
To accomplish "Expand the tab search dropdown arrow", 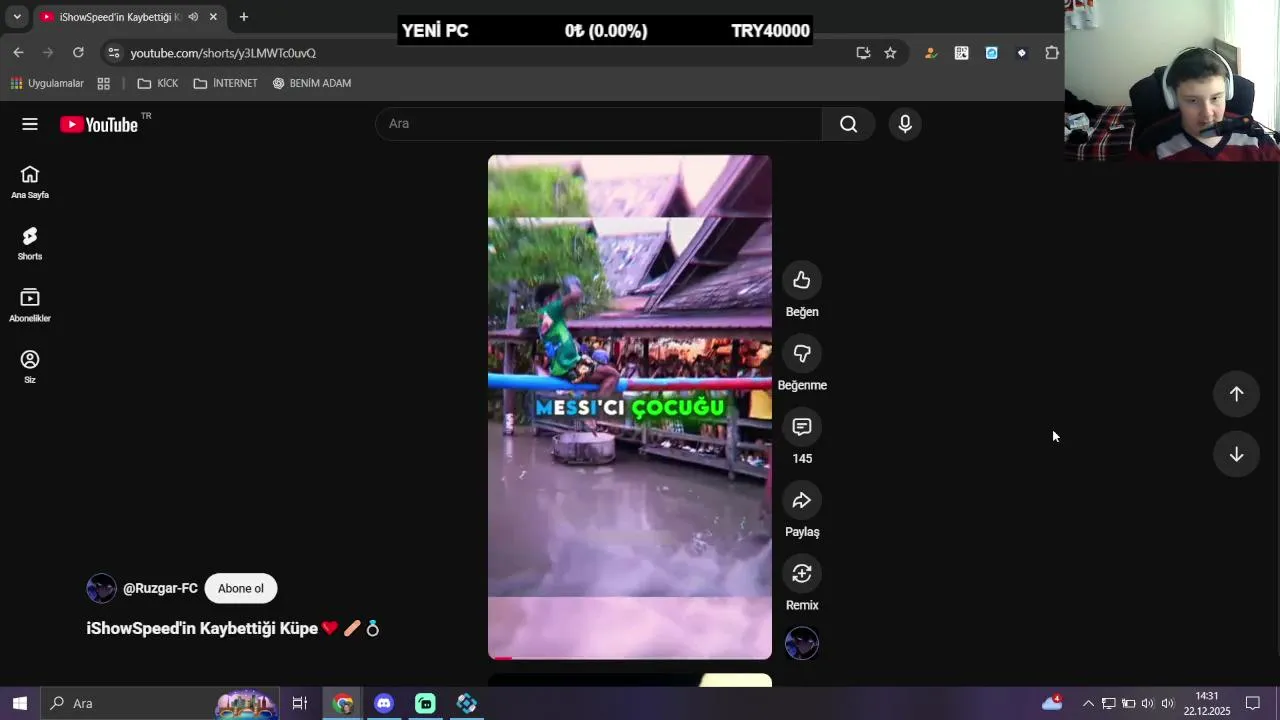I will pos(17,17).
